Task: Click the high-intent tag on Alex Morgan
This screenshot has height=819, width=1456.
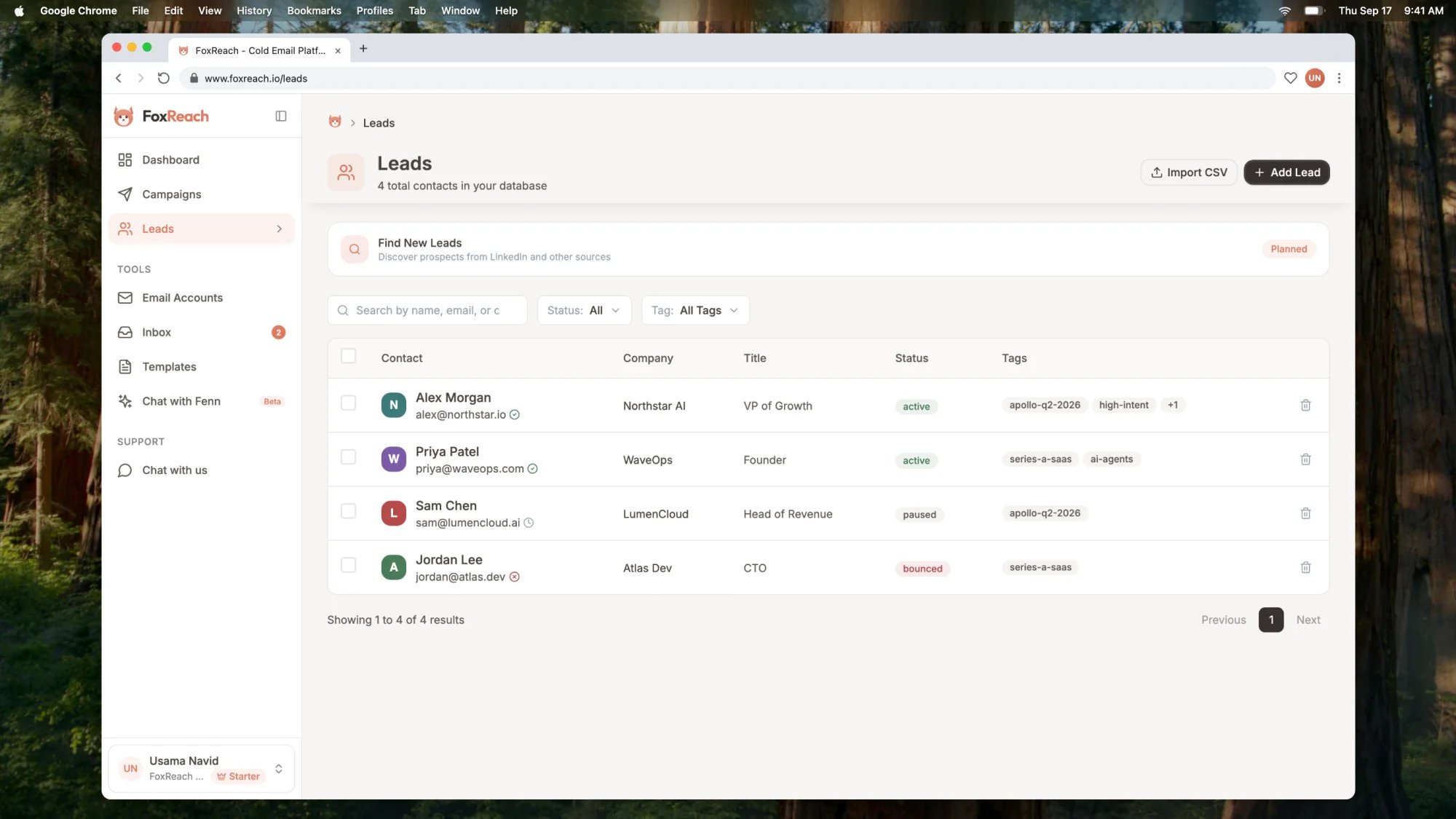Action: pyautogui.click(x=1123, y=405)
